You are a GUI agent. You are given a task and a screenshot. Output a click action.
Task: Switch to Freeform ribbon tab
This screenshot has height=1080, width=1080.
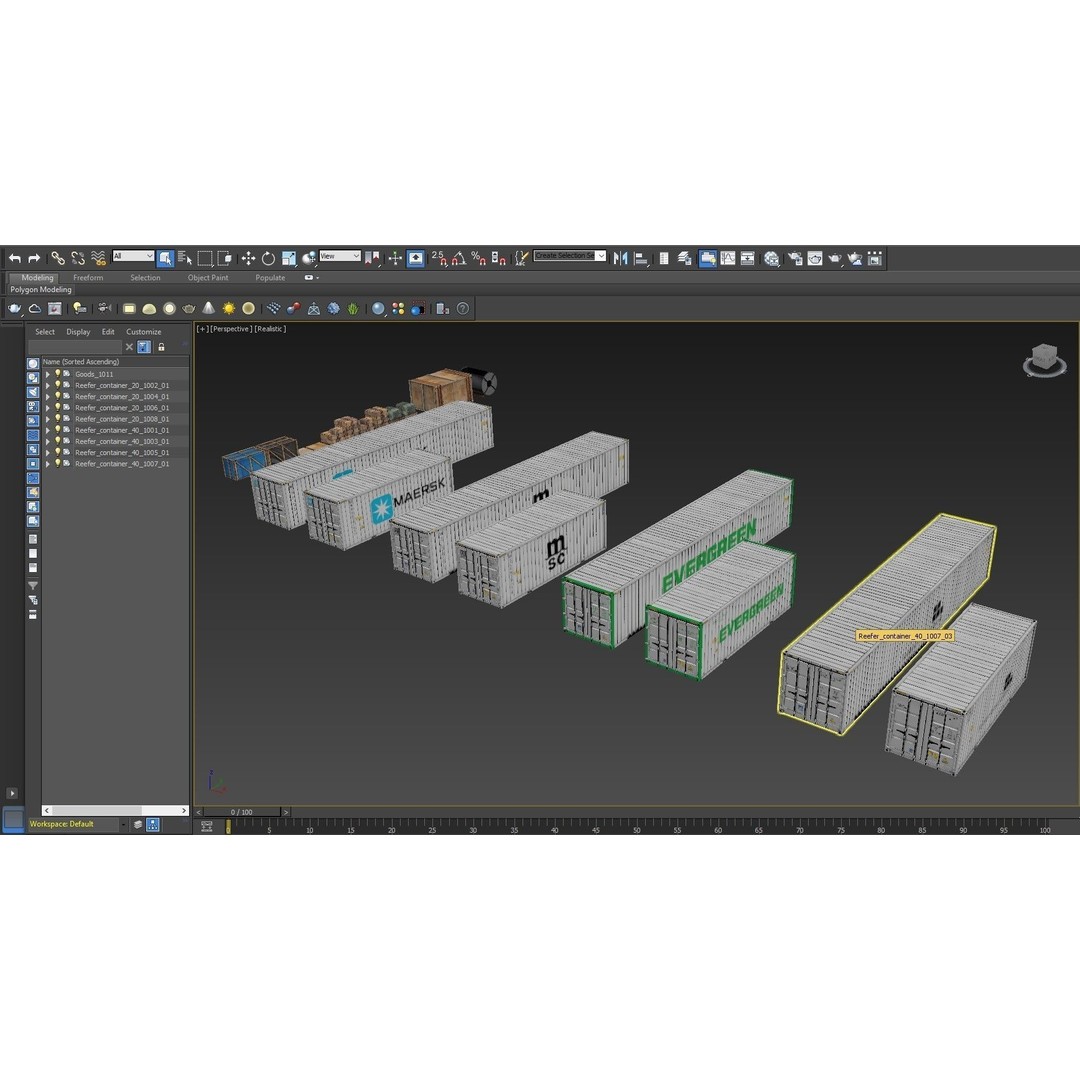pyautogui.click(x=88, y=278)
